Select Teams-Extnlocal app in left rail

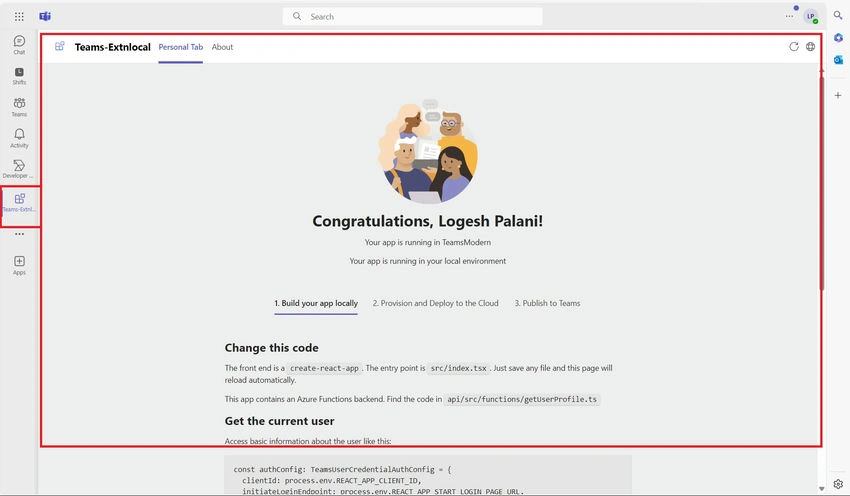click(20, 202)
